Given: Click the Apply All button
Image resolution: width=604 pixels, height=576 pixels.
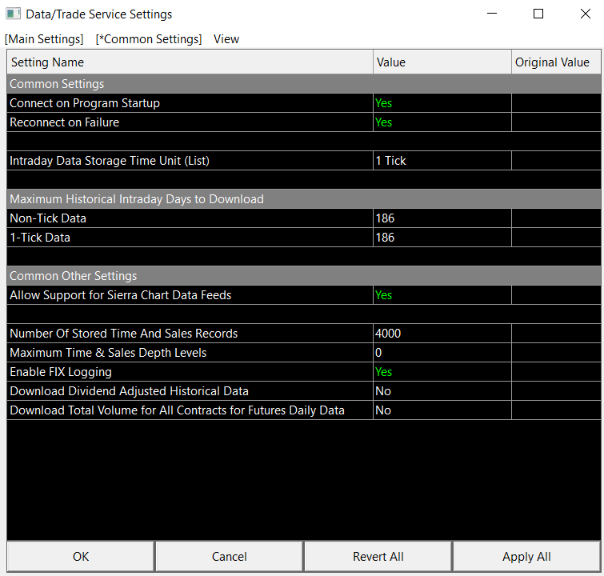Looking at the screenshot, I should 526,556.
